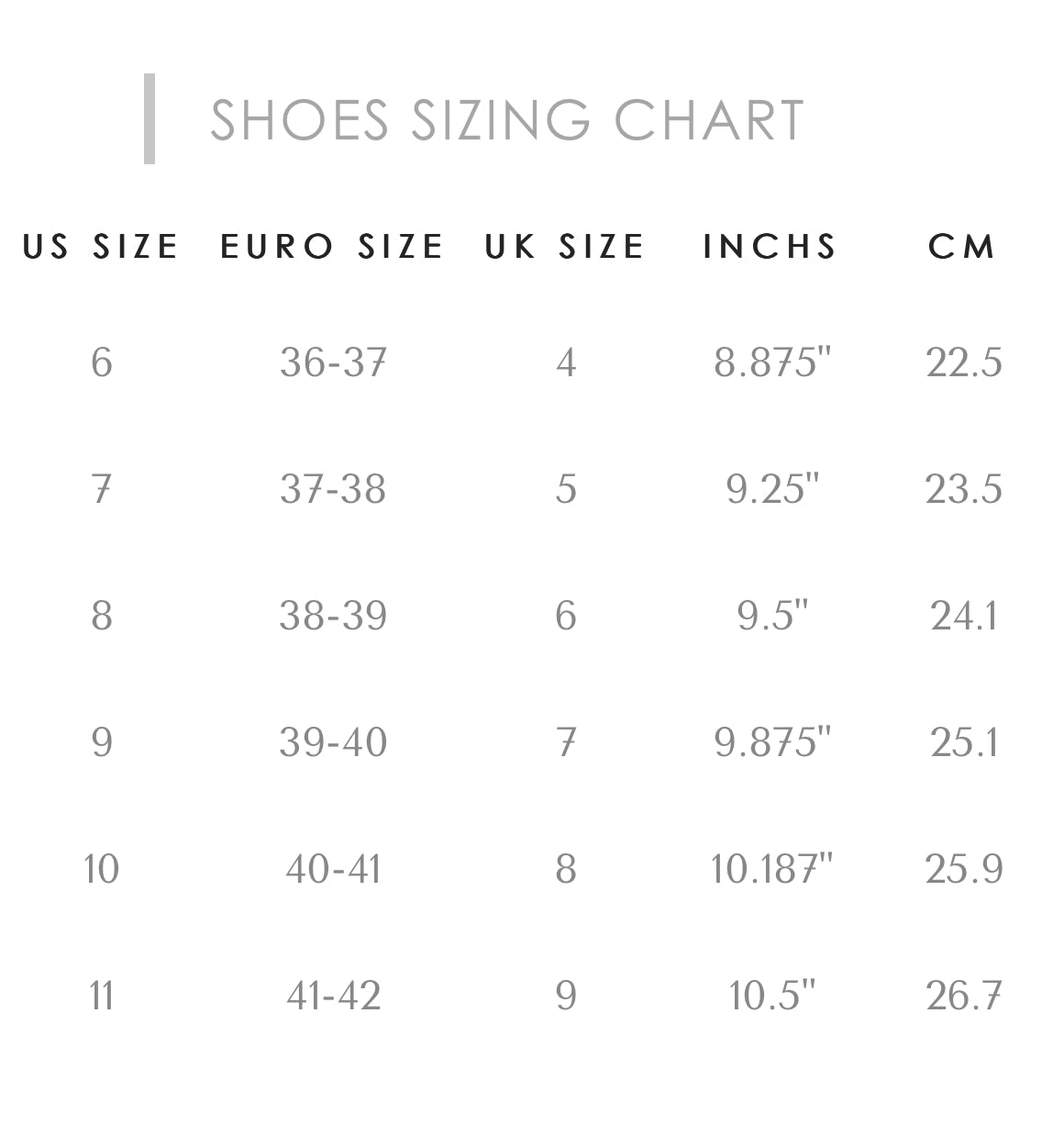Select US size 10 in the first column
The image size is (1064, 1125).
click(x=101, y=869)
